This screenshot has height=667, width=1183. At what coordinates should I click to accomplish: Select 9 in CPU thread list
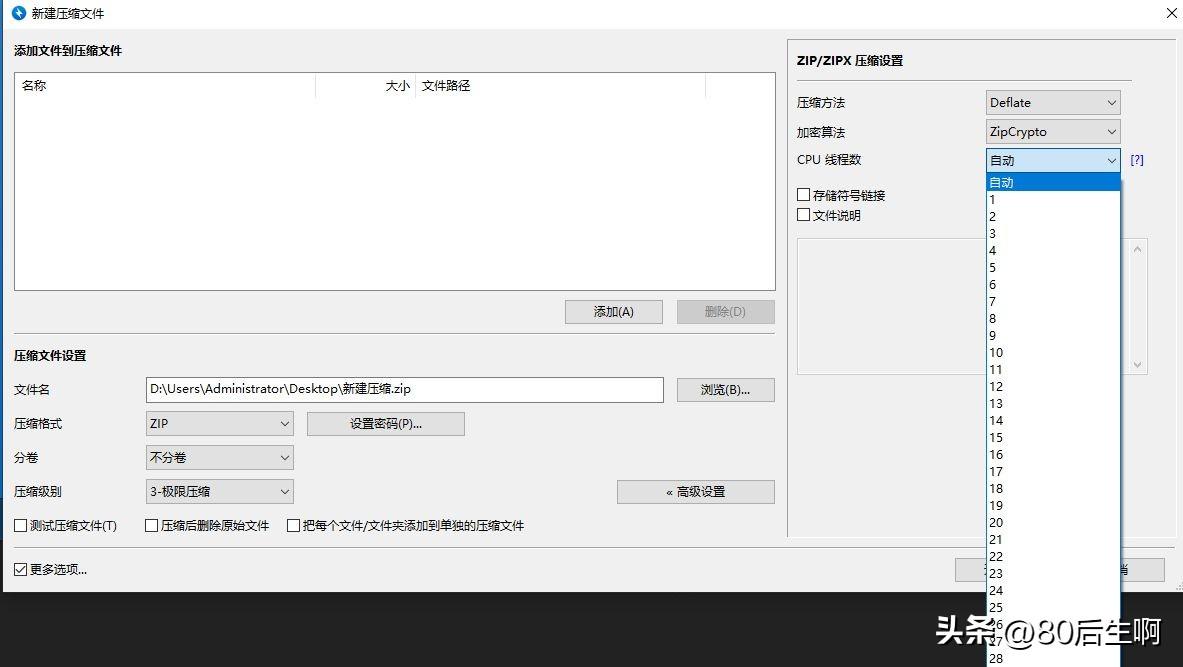(1053, 336)
